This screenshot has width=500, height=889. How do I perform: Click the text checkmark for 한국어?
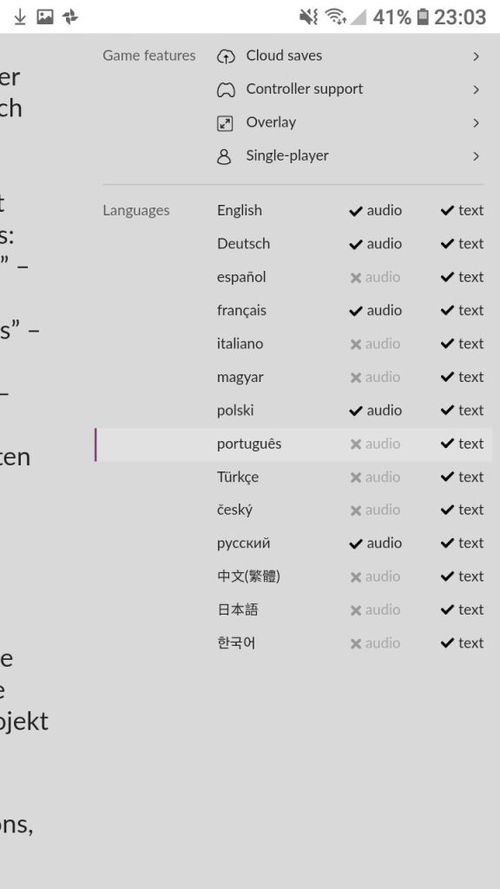click(x=447, y=644)
